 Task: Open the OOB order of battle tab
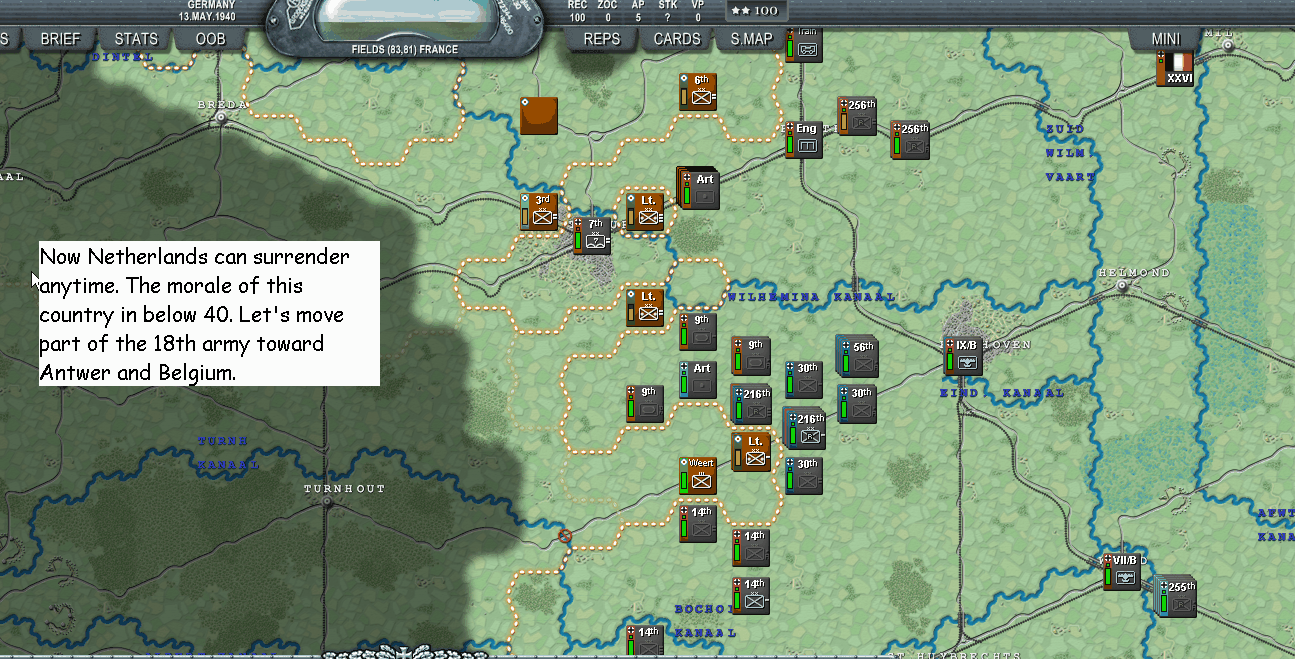point(211,39)
